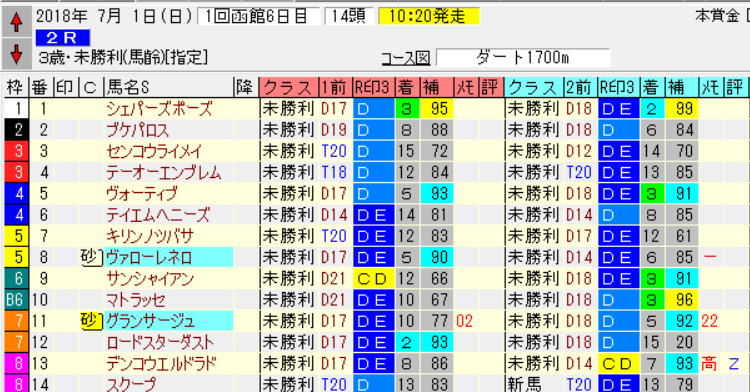Click the ダート1700m course field
The image size is (750, 392).
523,58
